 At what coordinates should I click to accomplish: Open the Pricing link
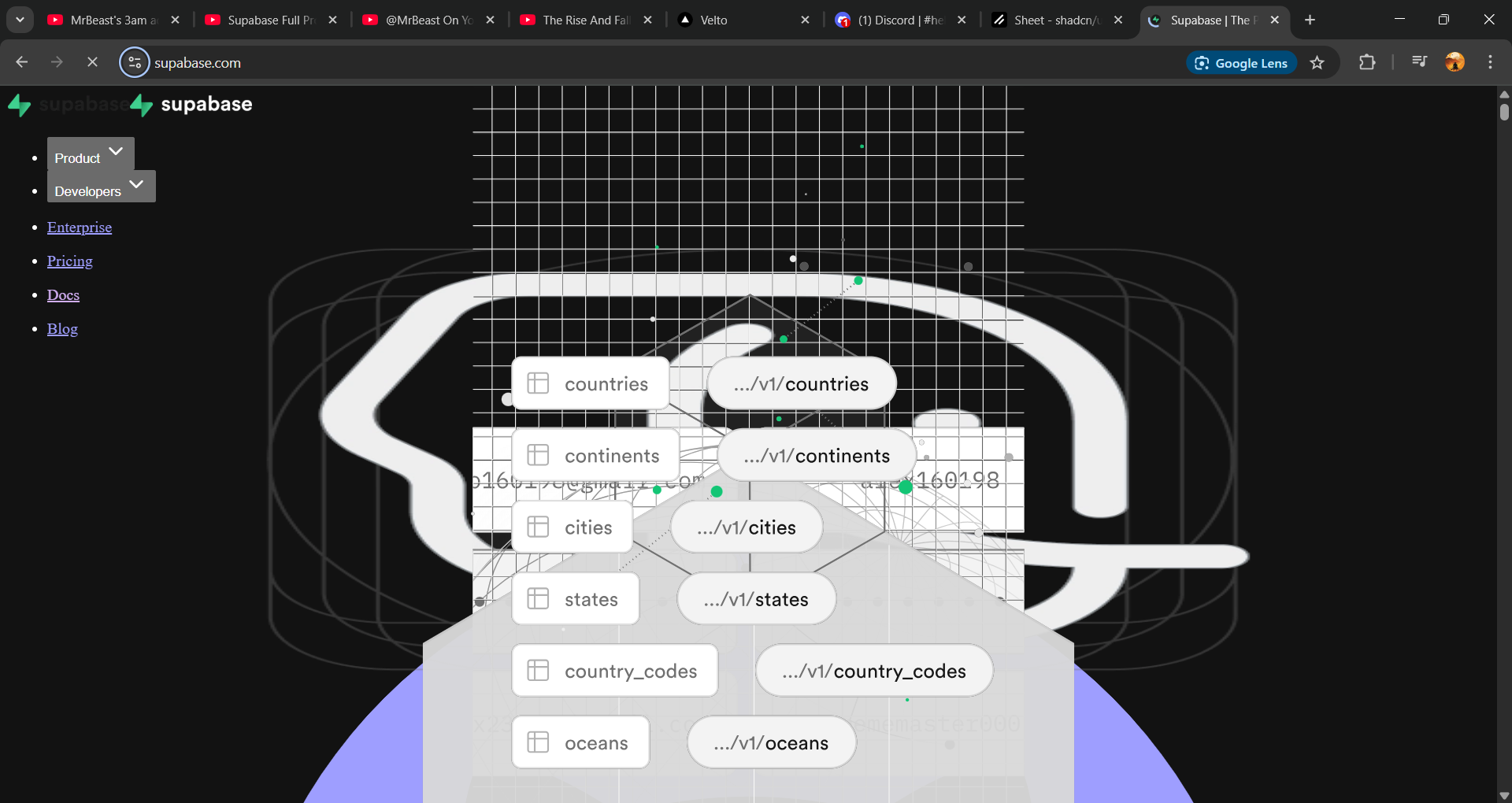click(x=69, y=261)
